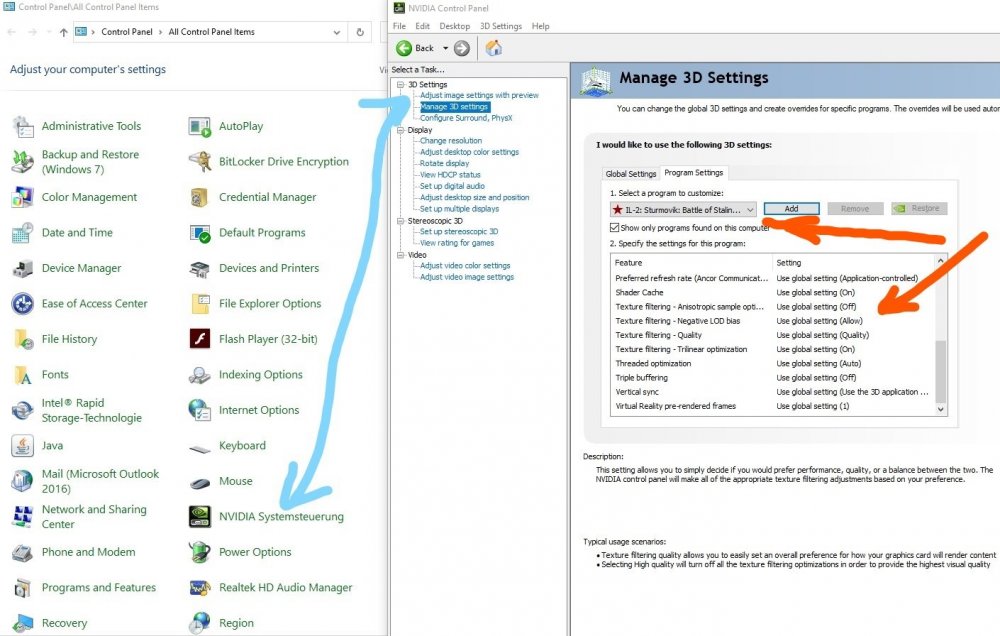This screenshot has width=1000, height=636.
Task: Open NVIDIA Help menu
Action: click(x=540, y=26)
